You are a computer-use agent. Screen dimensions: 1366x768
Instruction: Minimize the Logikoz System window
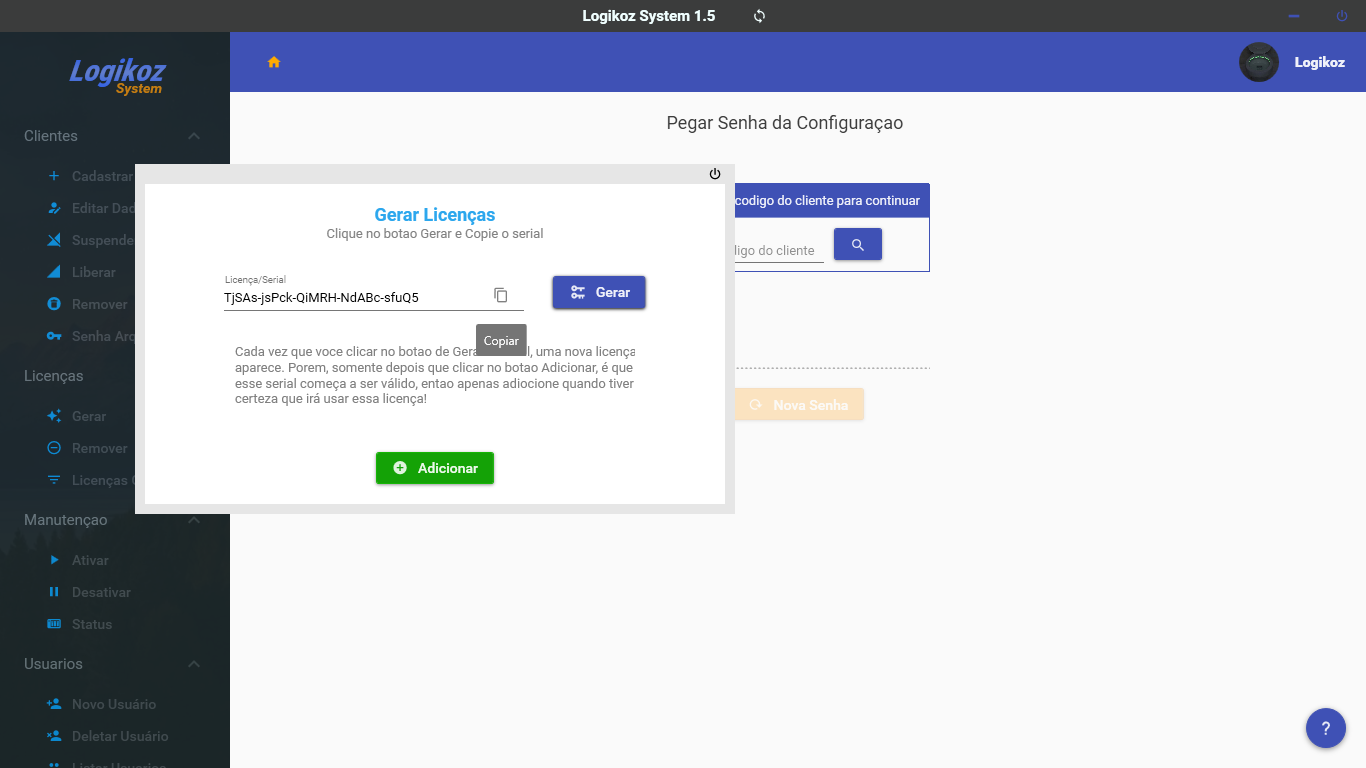point(1294,16)
